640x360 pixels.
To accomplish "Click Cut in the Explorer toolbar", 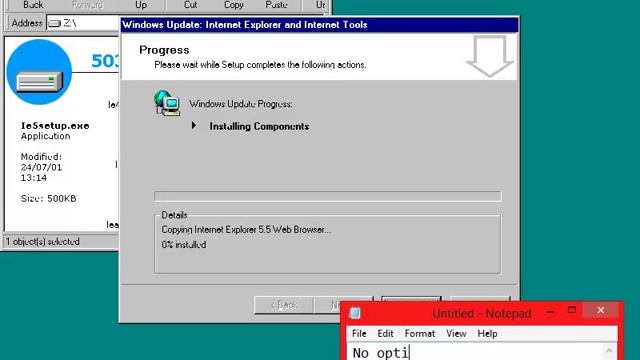I will click(190, 5).
